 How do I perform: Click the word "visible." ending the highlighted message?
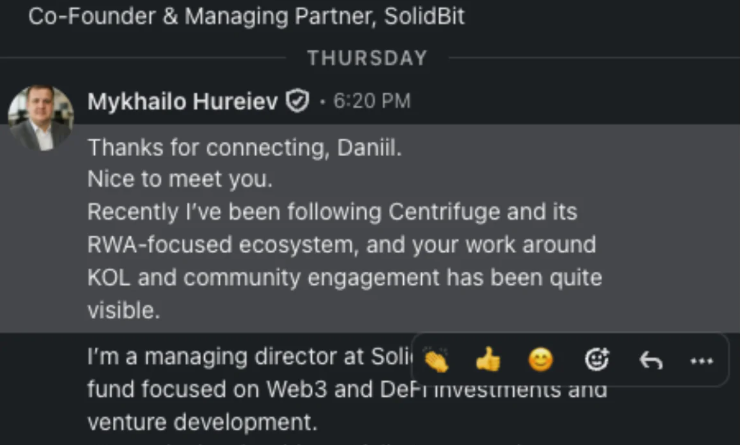click(123, 310)
